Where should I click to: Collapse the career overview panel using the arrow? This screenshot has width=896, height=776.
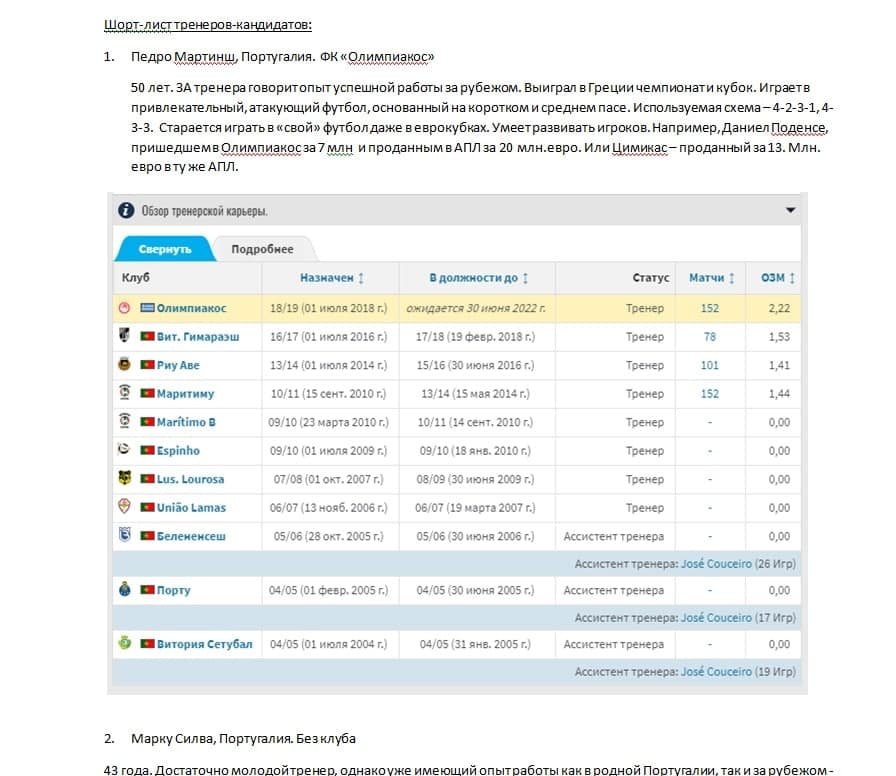790,211
